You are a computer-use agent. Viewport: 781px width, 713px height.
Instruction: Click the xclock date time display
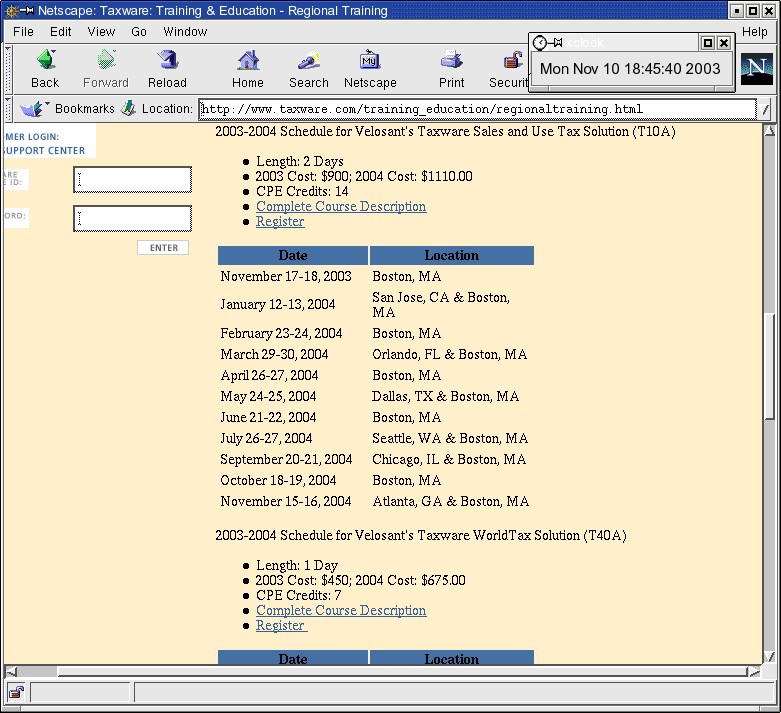click(x=630, y=68)
